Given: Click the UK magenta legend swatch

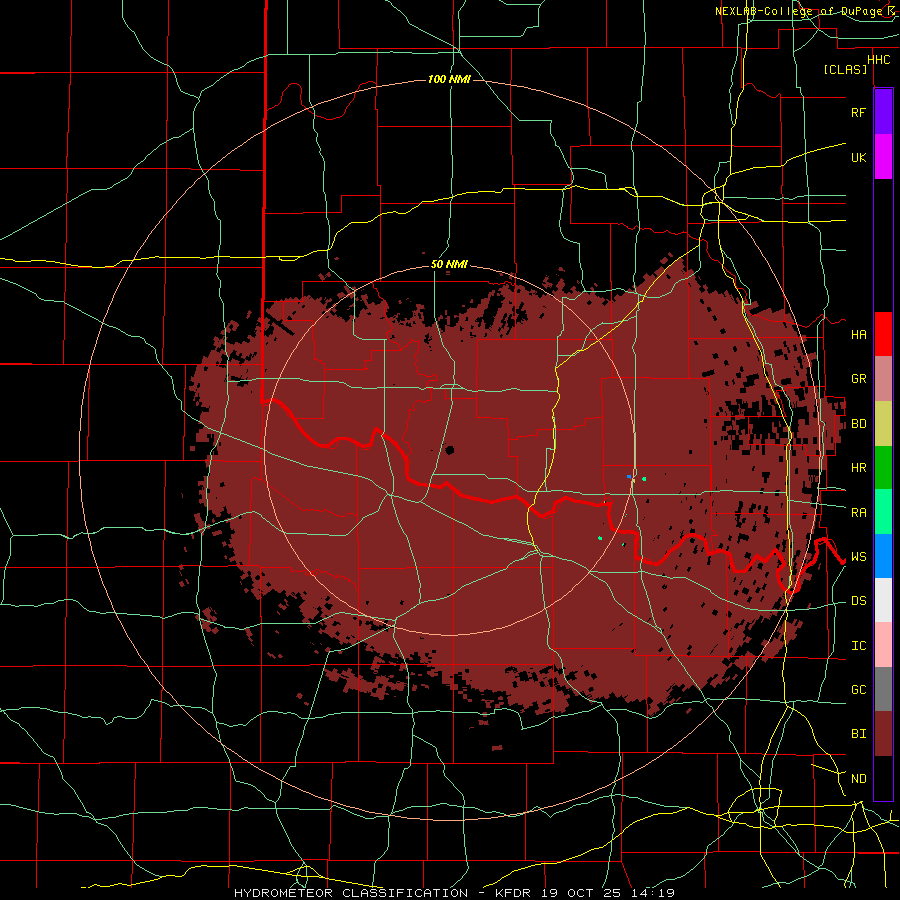Looking at the screenshot, I should point(883,157).
